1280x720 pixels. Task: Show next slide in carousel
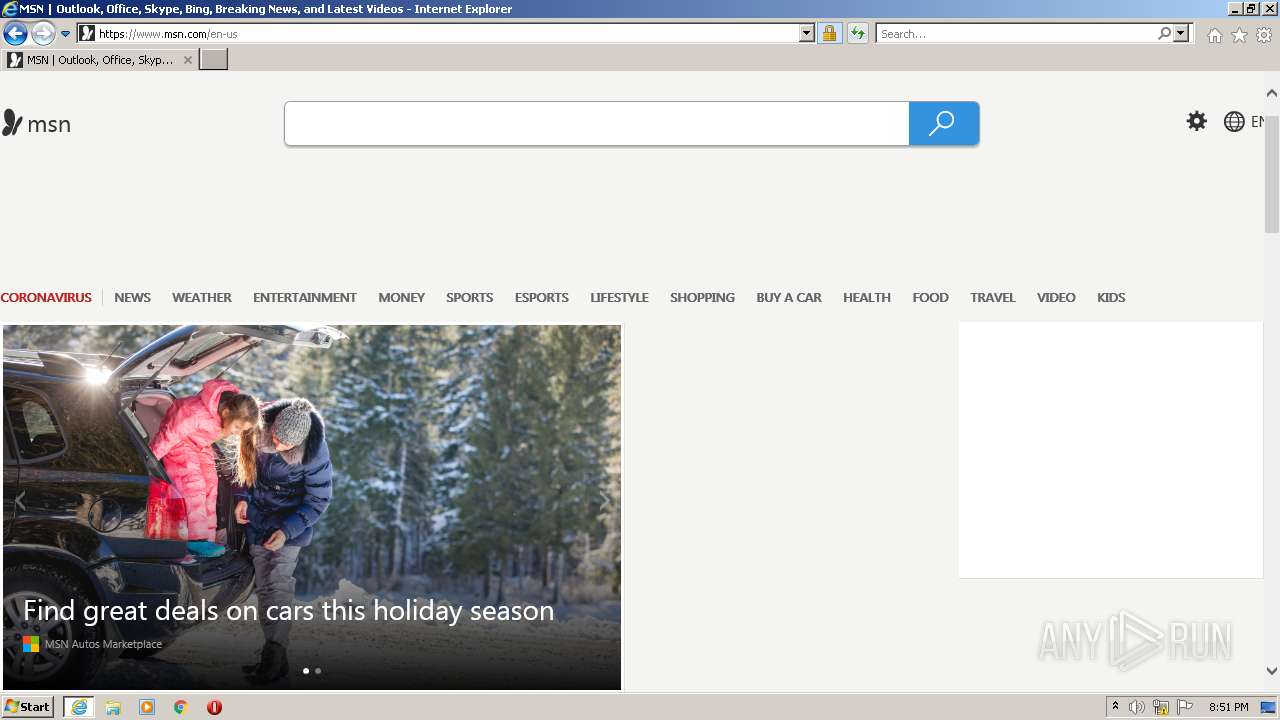pyautogui.click(x=603, y=502)
